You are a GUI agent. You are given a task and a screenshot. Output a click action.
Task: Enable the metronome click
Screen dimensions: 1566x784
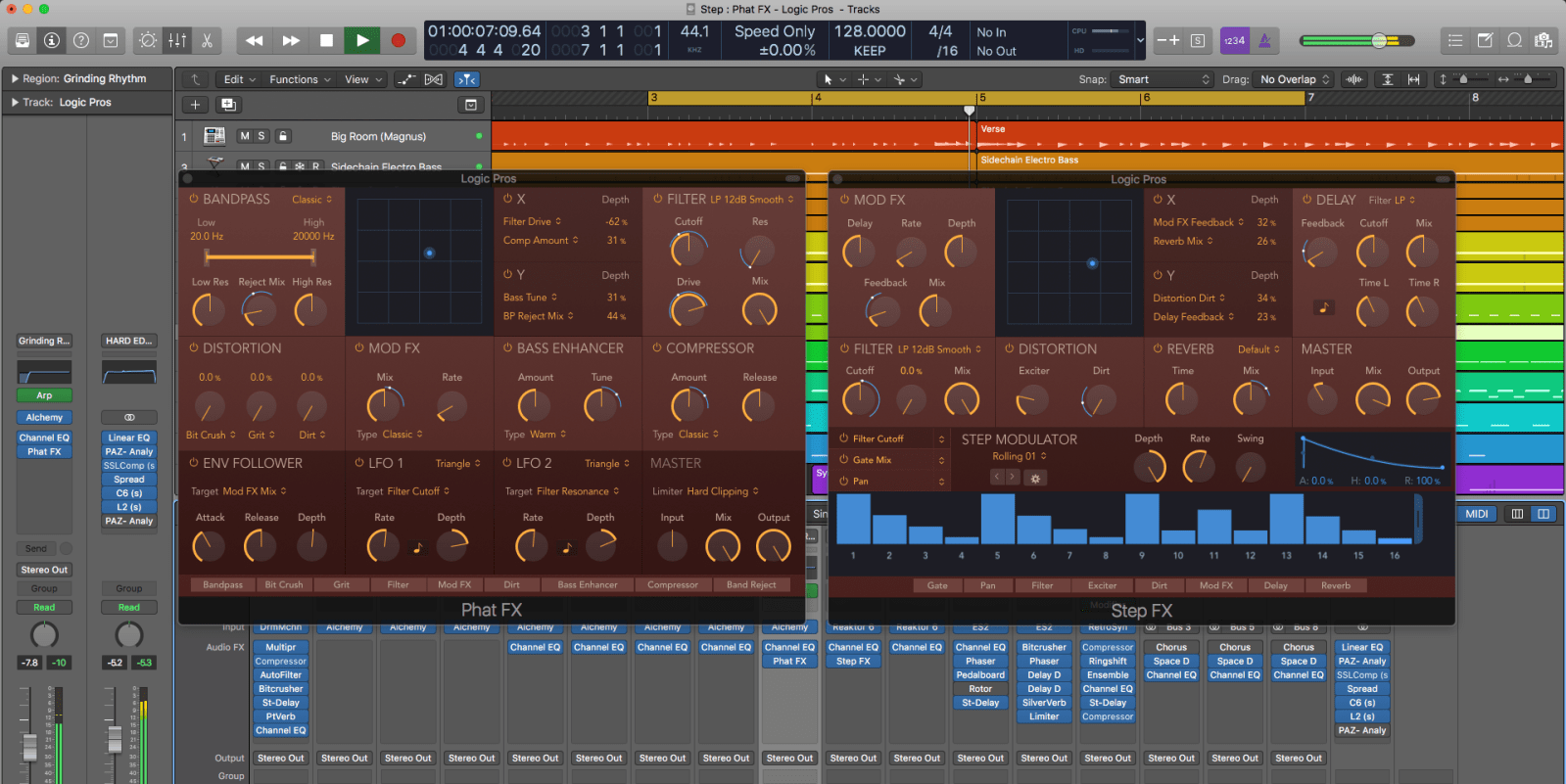tap(1264, 40)
